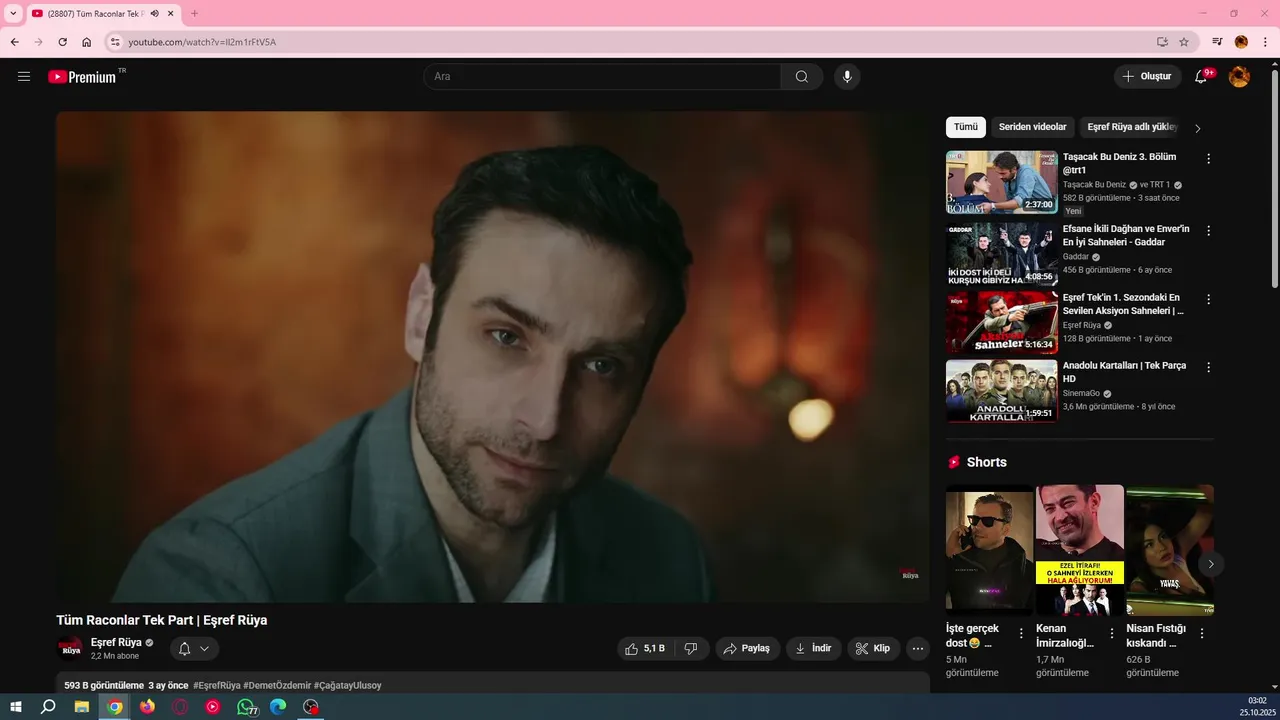Share the video via Paylaş
1280x720 pixels.
coord(747,649)
